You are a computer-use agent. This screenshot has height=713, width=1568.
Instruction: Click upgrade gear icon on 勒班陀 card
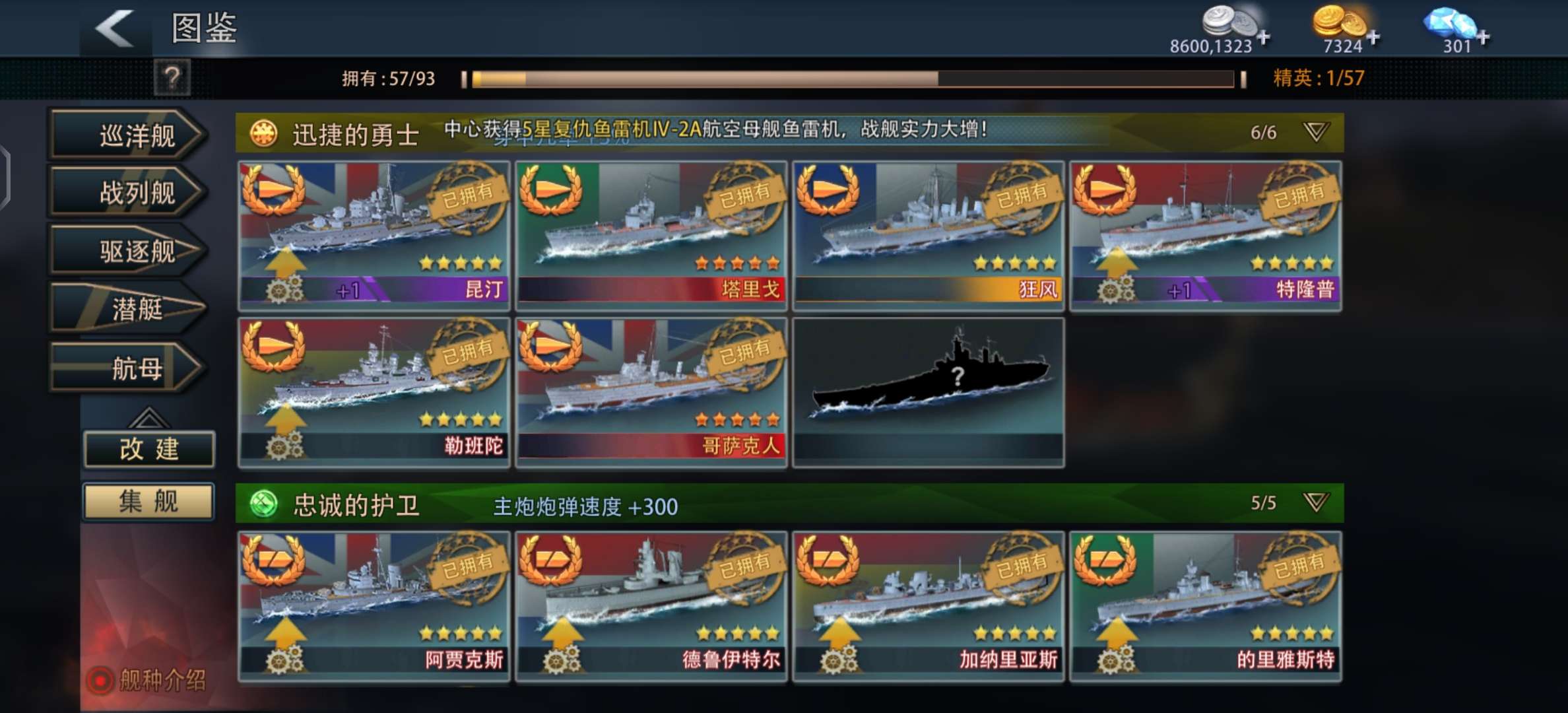[x=284, y=446]
